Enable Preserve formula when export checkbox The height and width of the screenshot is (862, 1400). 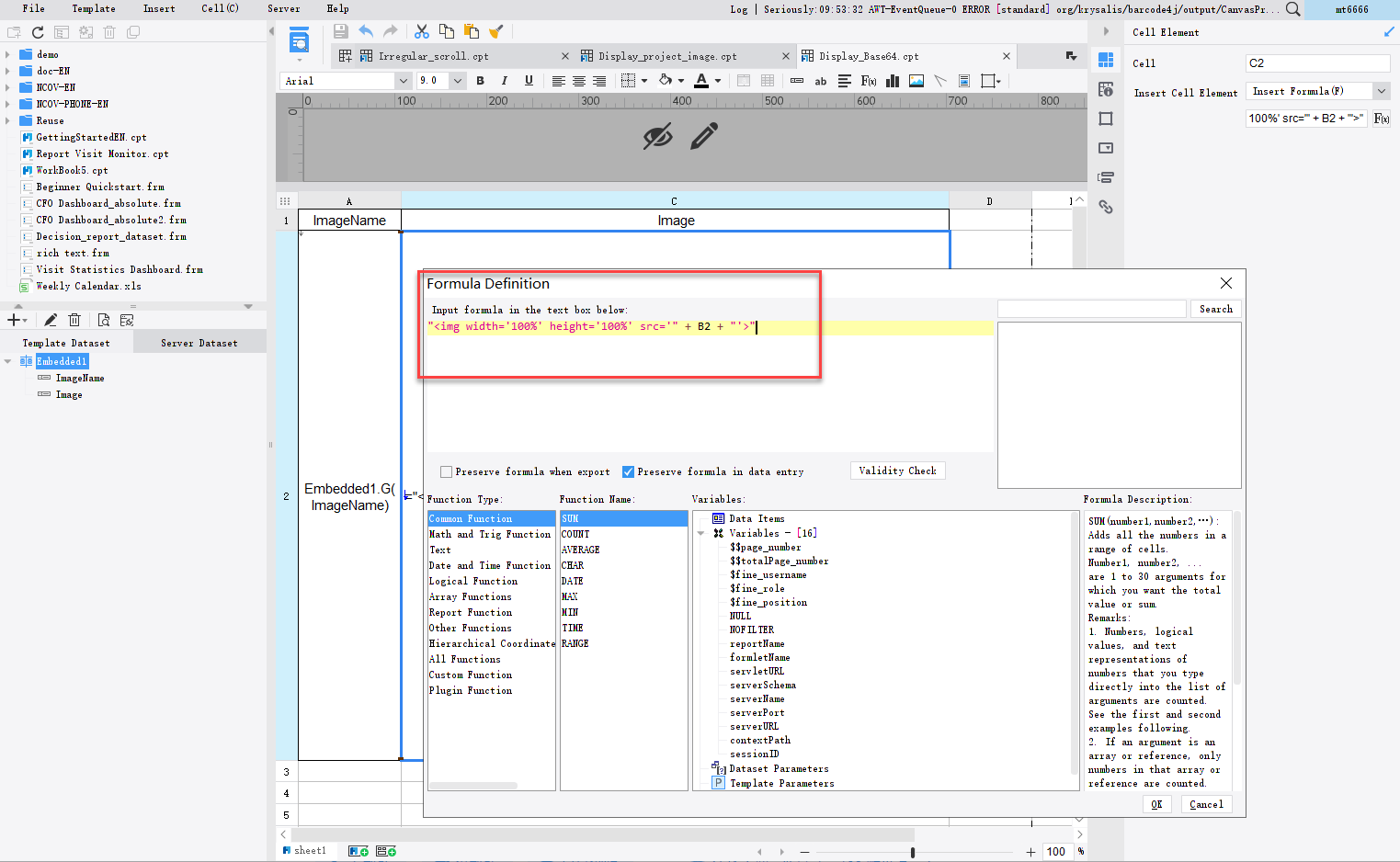pyautogui.click(x=447, y=471)
